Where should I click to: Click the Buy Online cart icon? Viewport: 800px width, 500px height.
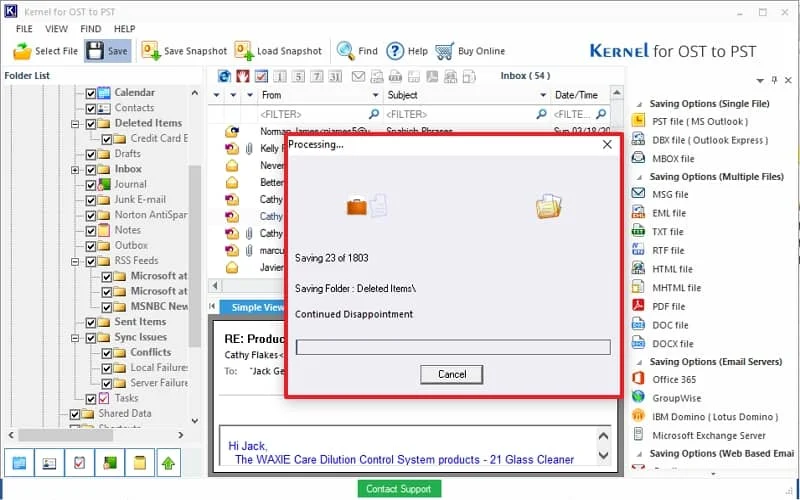tap(444, 51)
